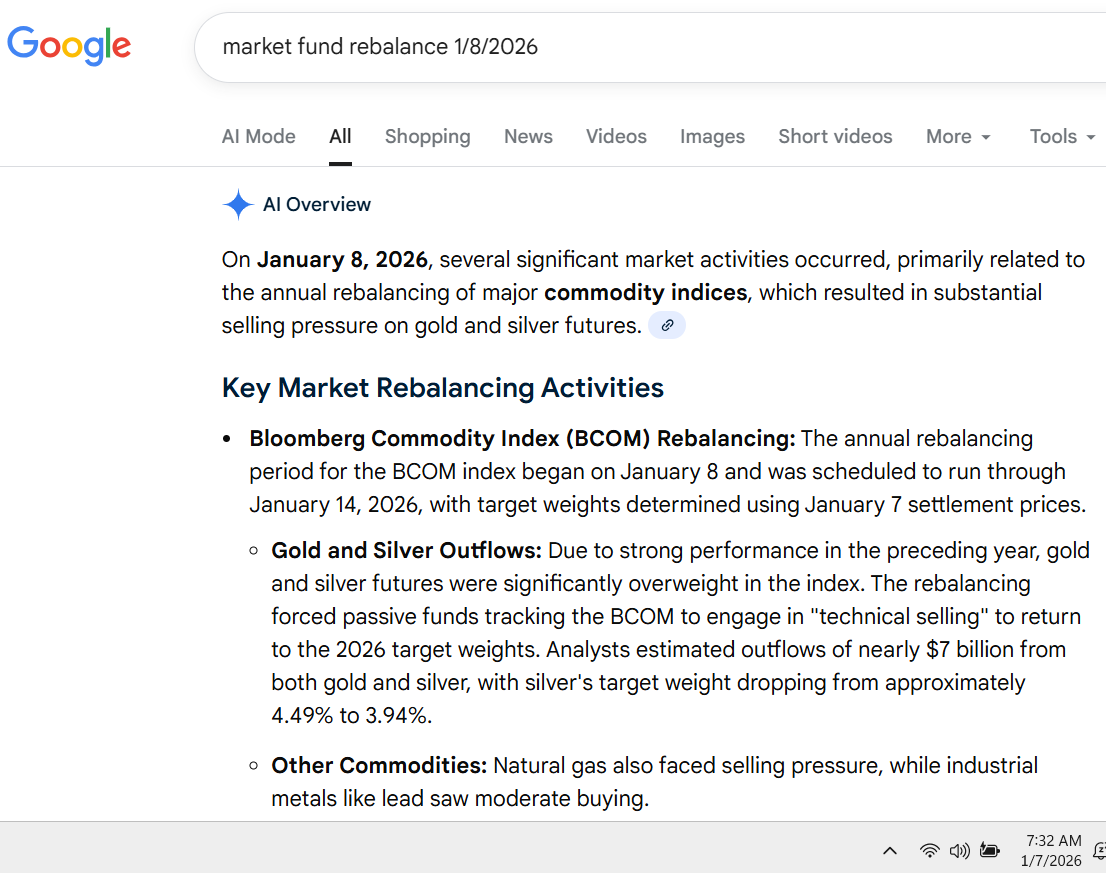View Images search results
Screen dimensions: 1106x873
pyautogui.click(x=712, y=137)
